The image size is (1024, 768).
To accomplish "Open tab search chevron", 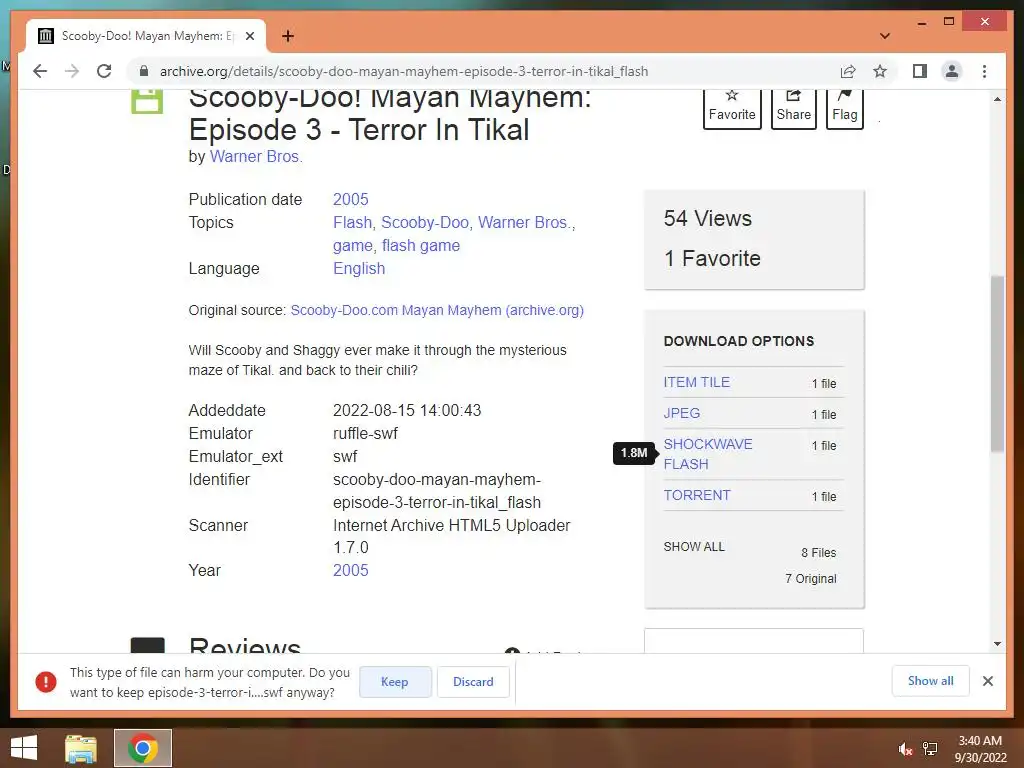I will [x=885, y=36].
